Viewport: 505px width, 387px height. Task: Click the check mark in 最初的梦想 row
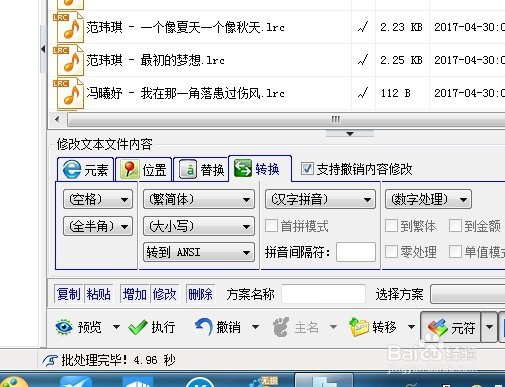click(363, 60)
